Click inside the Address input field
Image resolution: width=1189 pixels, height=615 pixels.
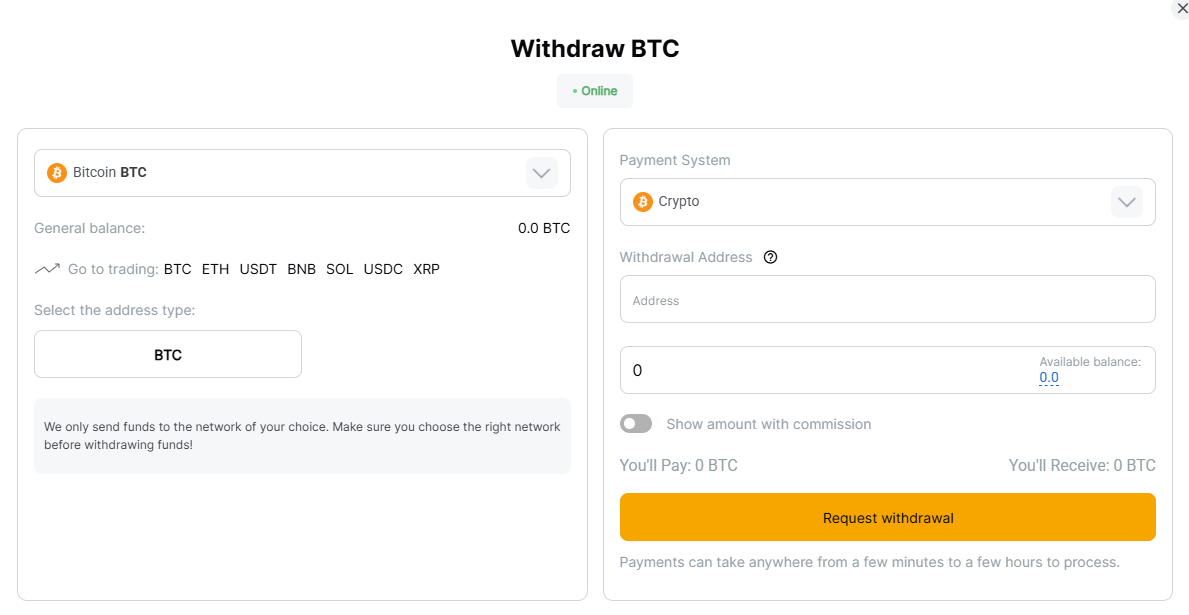(x=887, y=298)
